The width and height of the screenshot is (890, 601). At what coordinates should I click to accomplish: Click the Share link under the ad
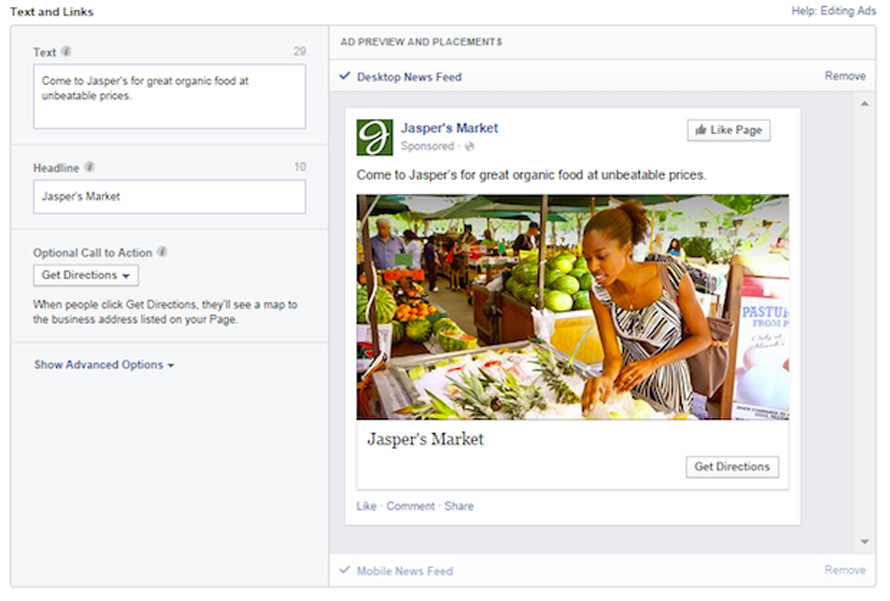click(459, 506)
